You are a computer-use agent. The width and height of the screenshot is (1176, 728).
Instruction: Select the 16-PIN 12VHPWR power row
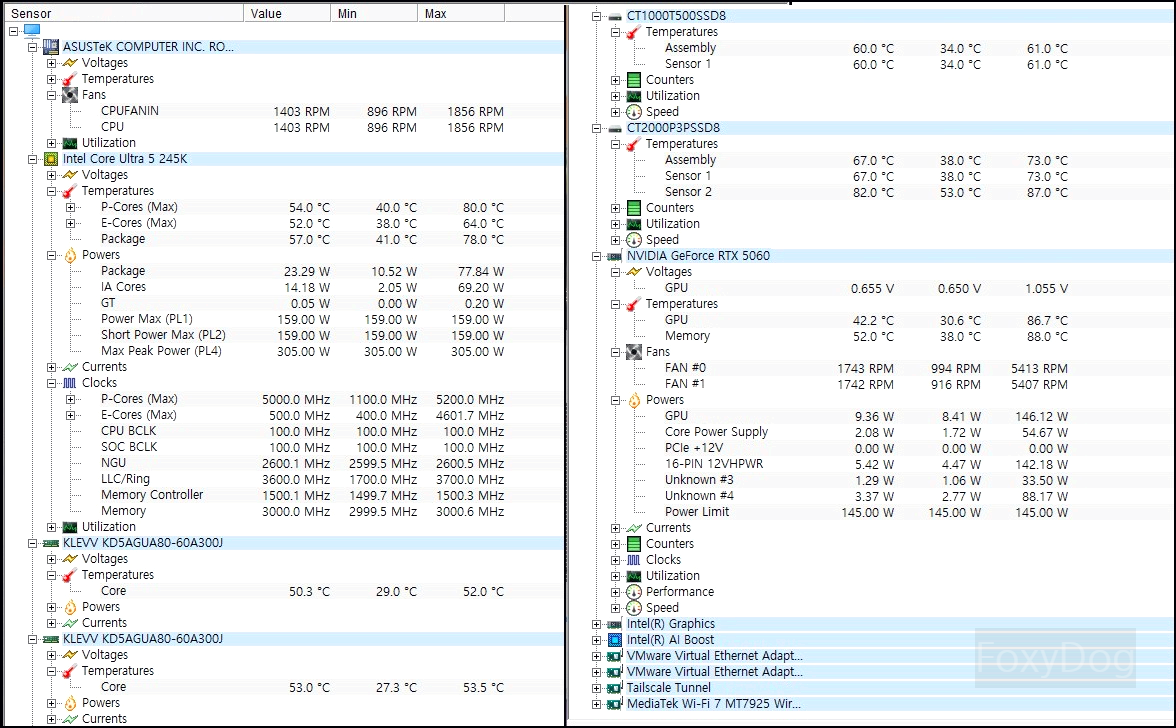(874, 464)
